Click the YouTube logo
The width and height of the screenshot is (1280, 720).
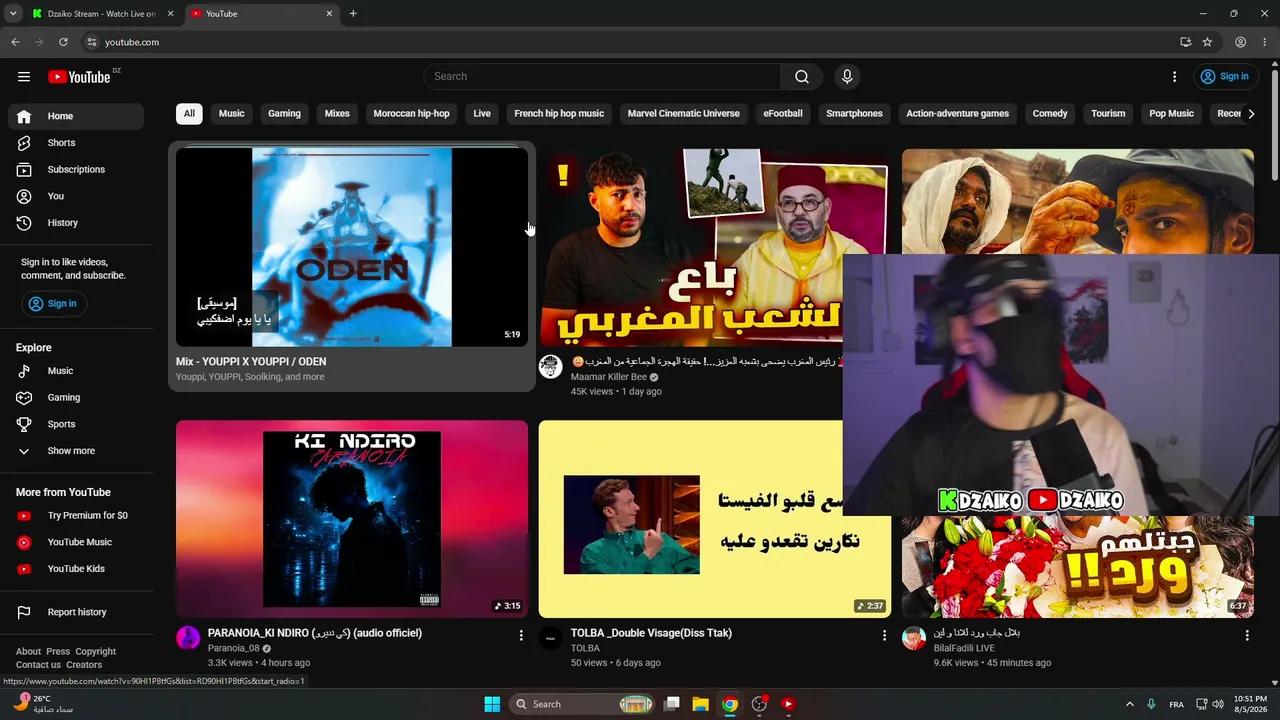79,77
